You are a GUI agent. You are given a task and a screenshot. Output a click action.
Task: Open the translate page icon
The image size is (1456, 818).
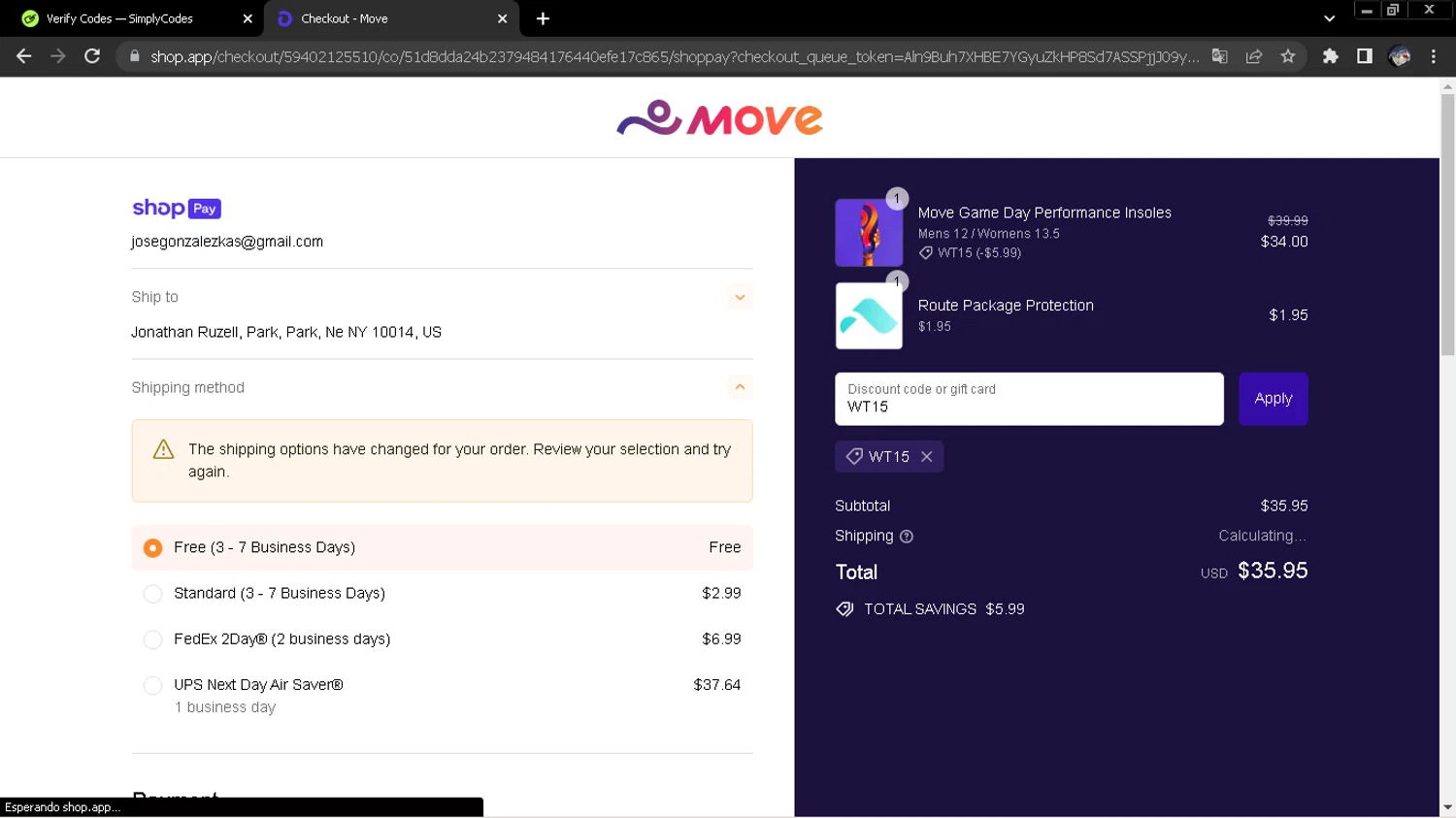click(x=1220, y=56)
